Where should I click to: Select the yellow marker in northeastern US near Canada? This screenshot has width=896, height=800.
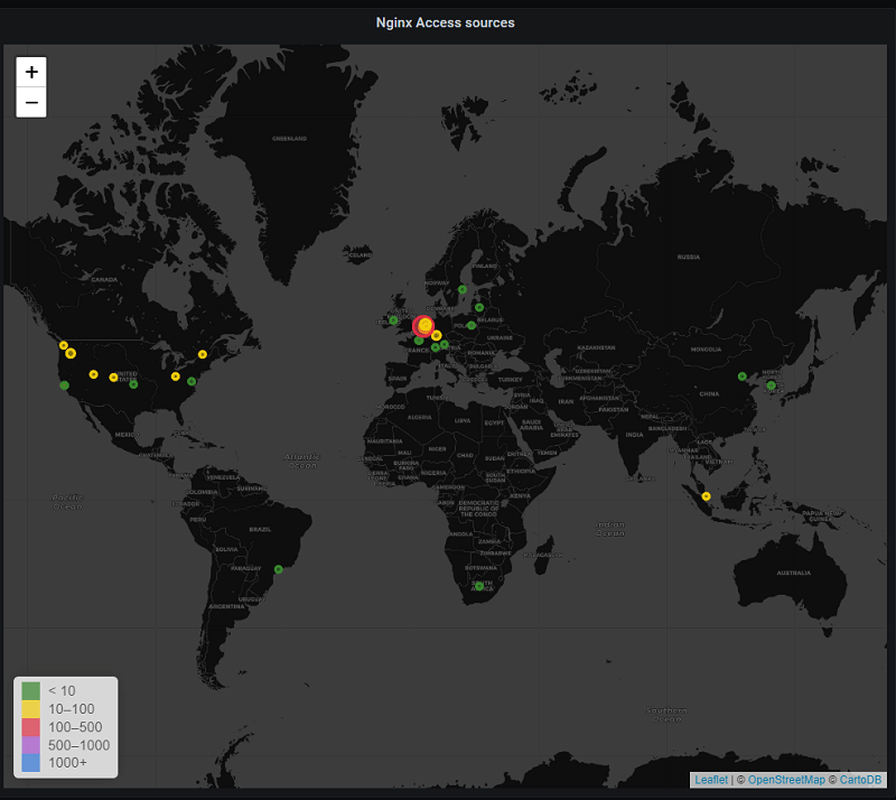[202, 354]
